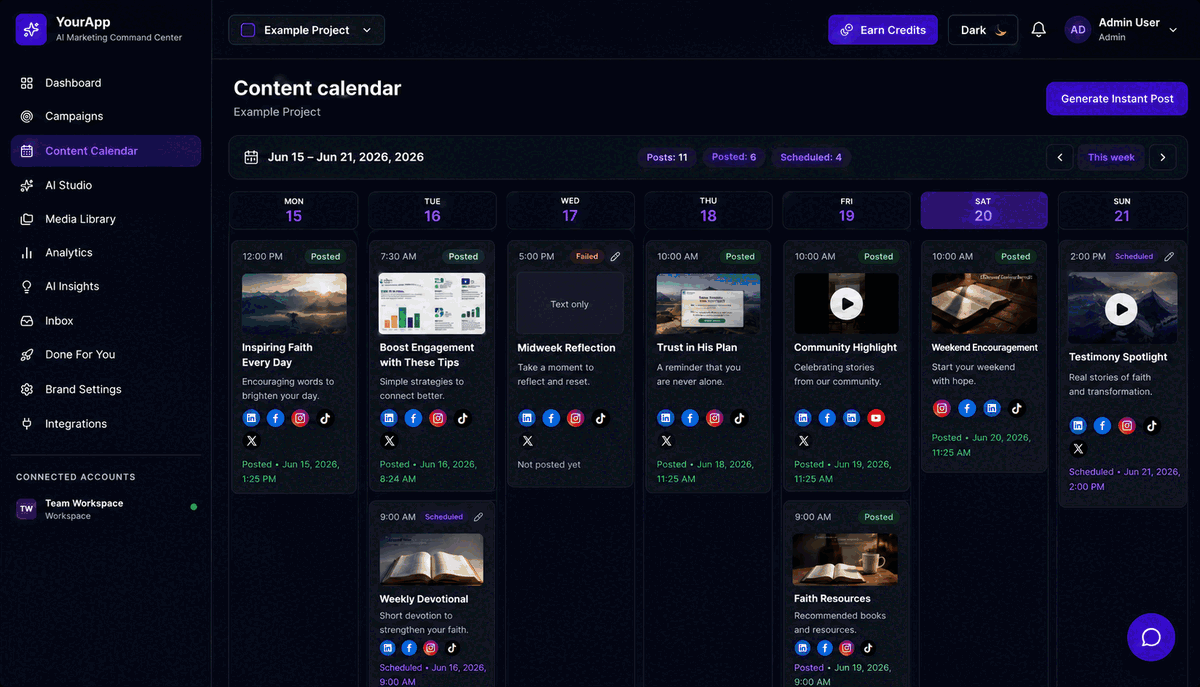
Task: Open Media Library in the sidebar
Action: click(106, 219)
